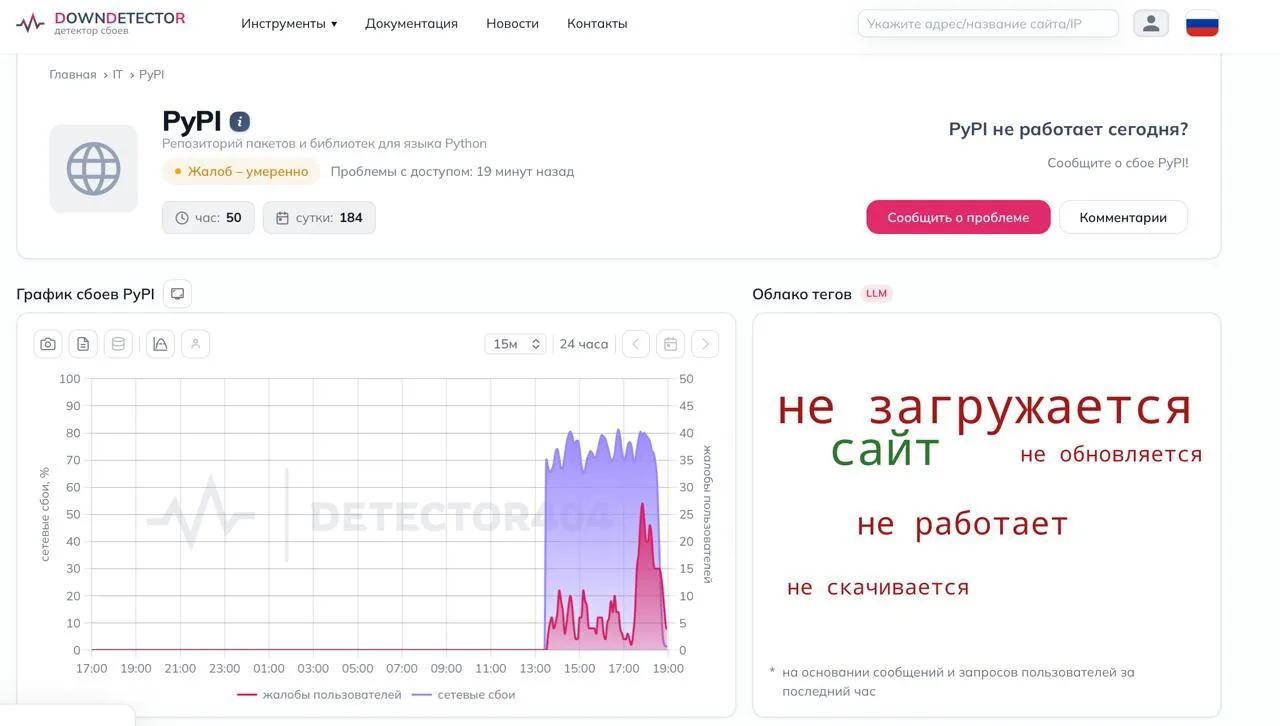
Task: Click the LLM badge near Облако тегов
Action: point(876,294)
